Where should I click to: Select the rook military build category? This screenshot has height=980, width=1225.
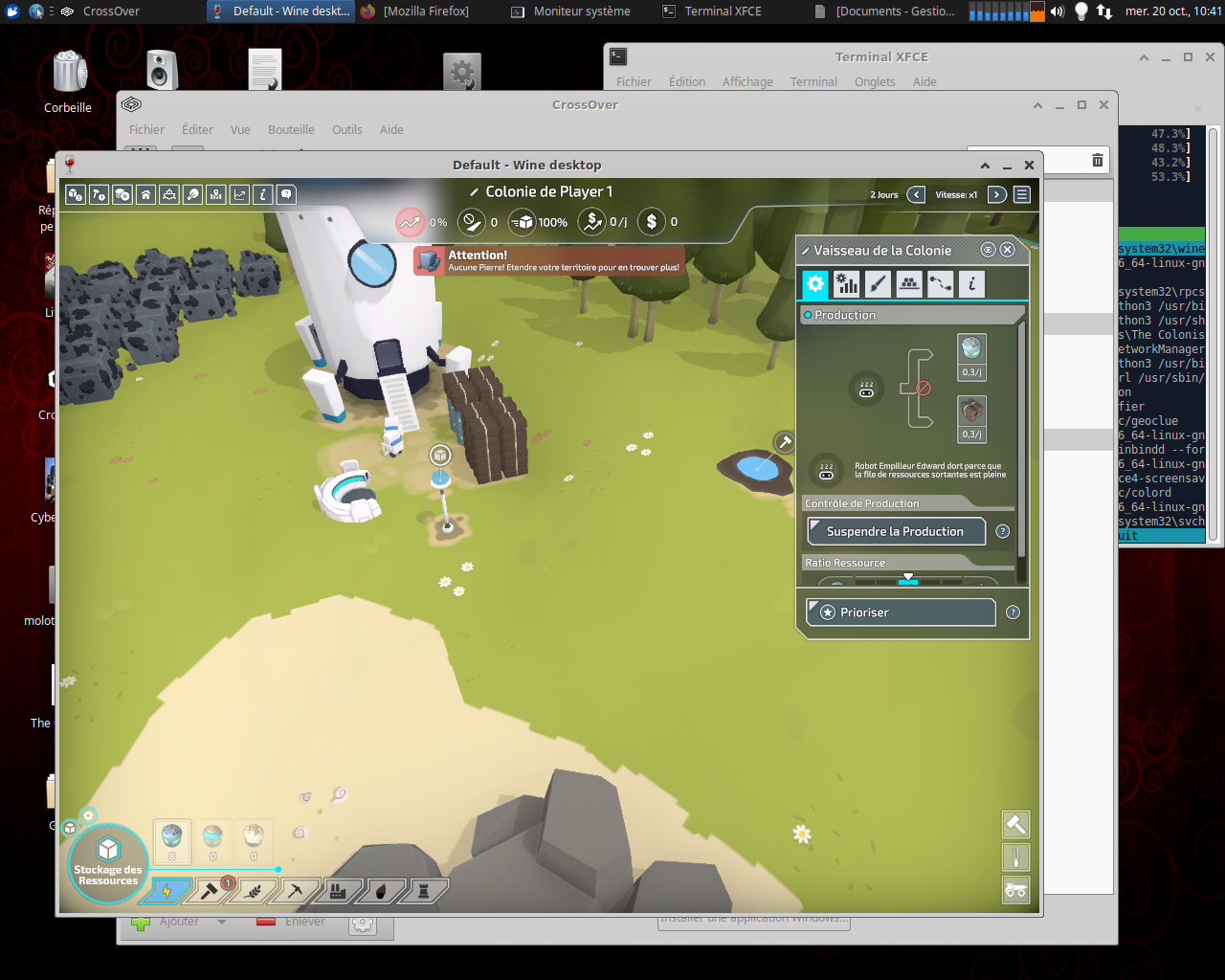point(422,891)
